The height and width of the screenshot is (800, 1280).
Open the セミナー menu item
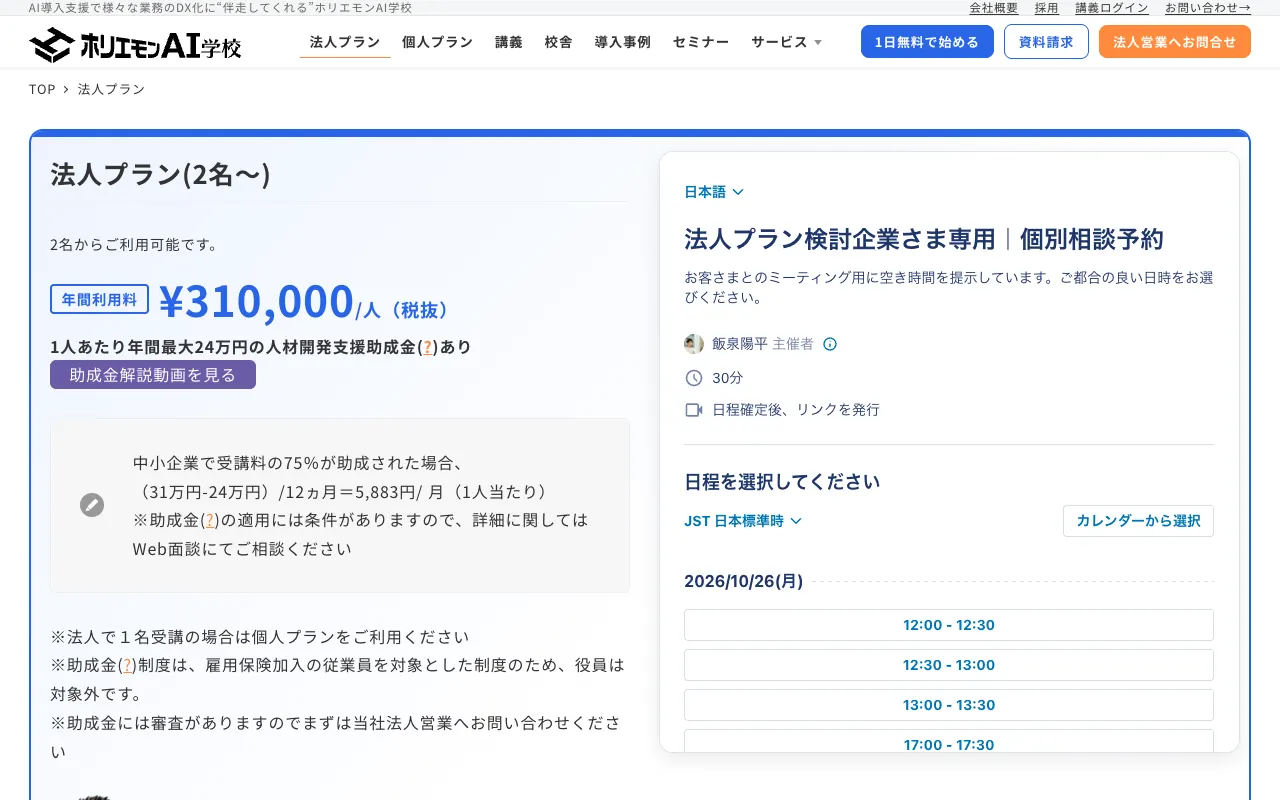[701, 42]
